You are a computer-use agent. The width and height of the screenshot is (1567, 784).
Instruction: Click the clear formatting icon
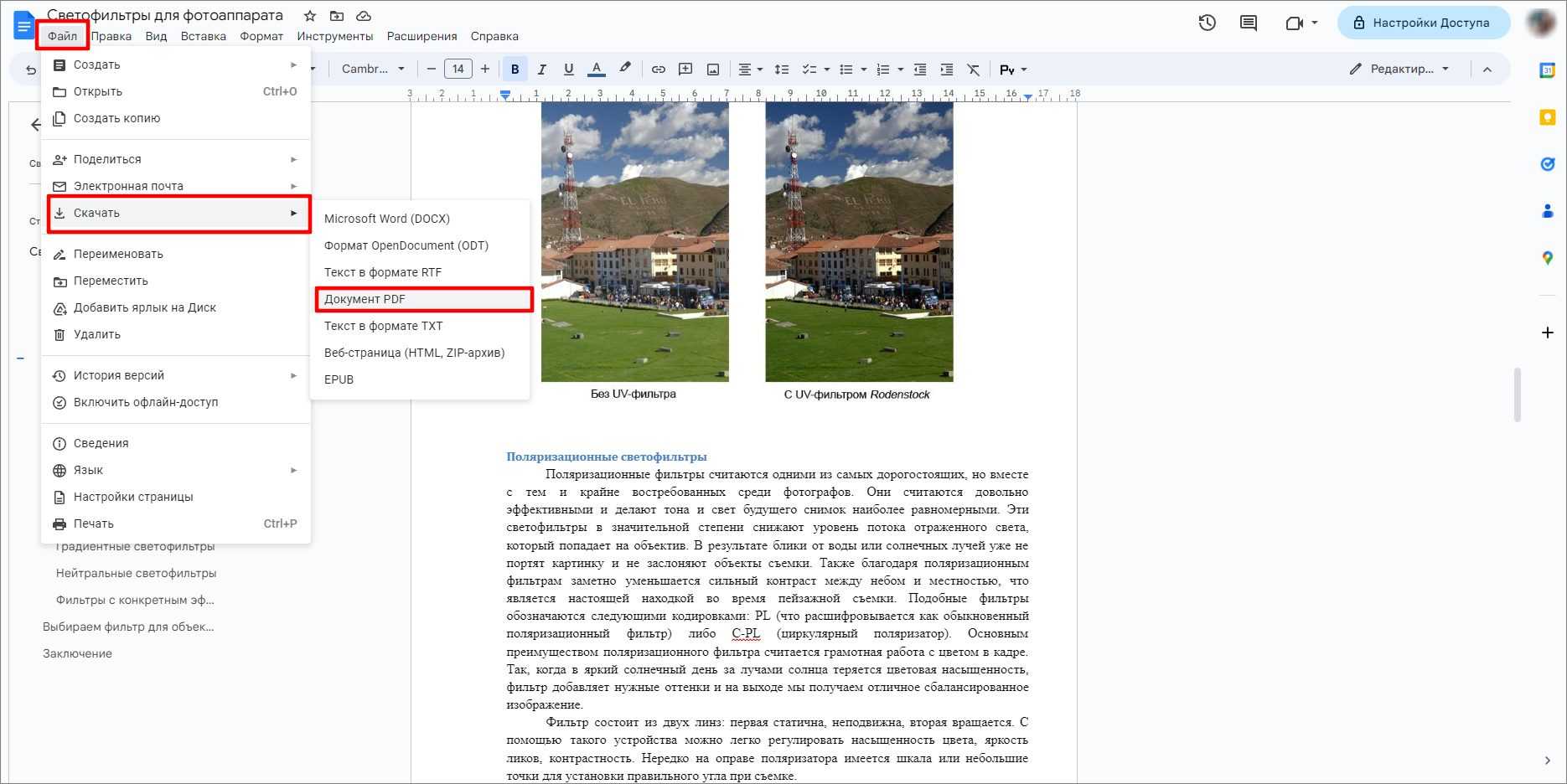[973, 70]
